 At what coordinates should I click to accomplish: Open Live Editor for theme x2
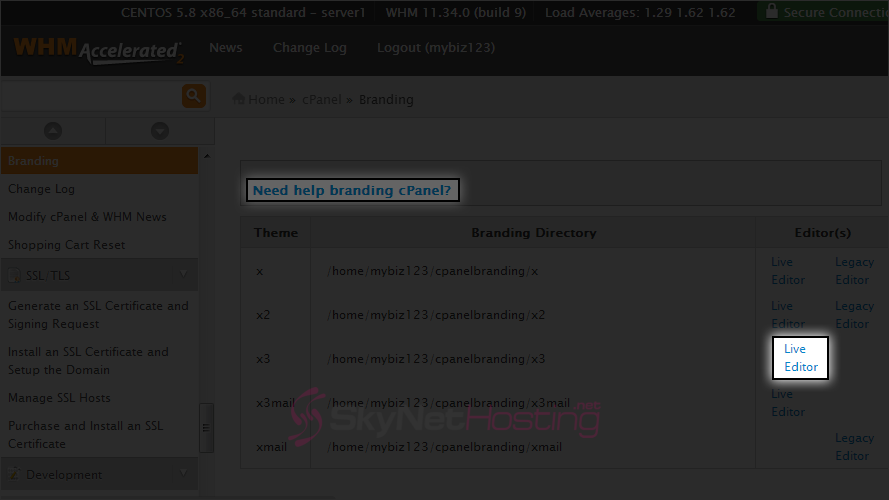pos(788,315)
